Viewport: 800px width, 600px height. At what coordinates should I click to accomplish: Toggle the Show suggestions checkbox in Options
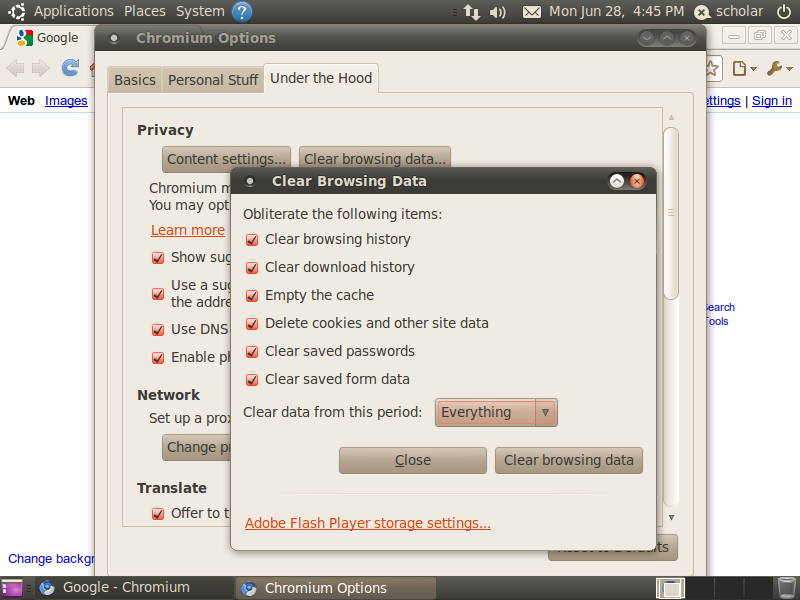(x=158, y=258)
